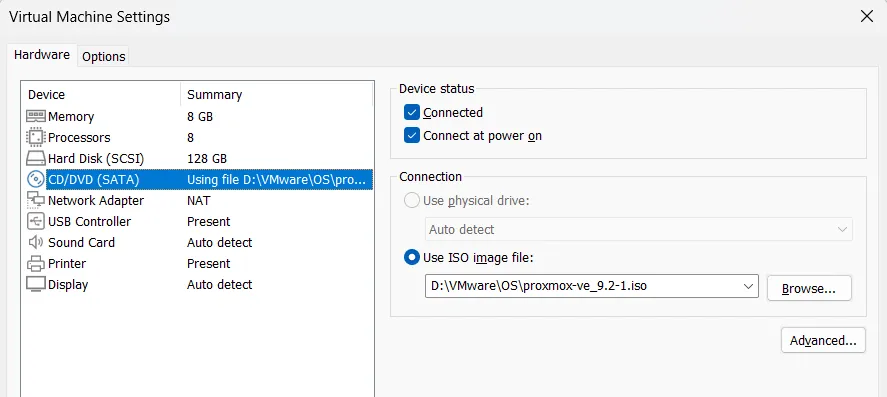The height and width of the screenshot is (397, 887).
Task: Select Use ISO image file option
Action: 412,258
